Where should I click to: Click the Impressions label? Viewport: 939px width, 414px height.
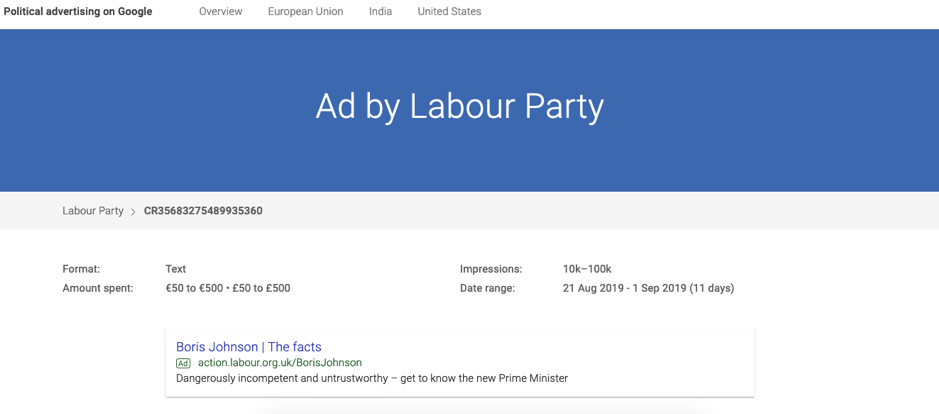pos(491,269)
